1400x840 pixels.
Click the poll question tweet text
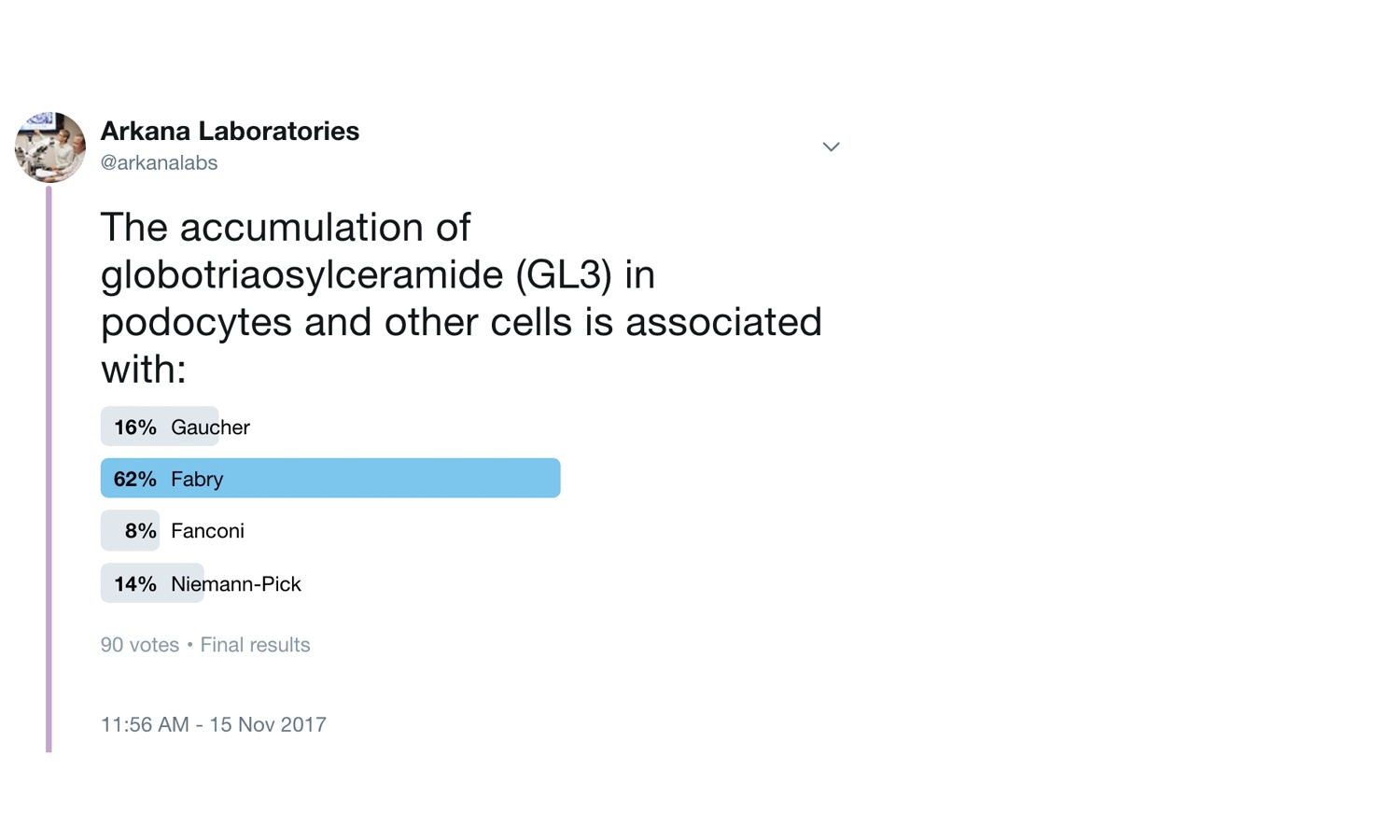[x=461, y=298]
